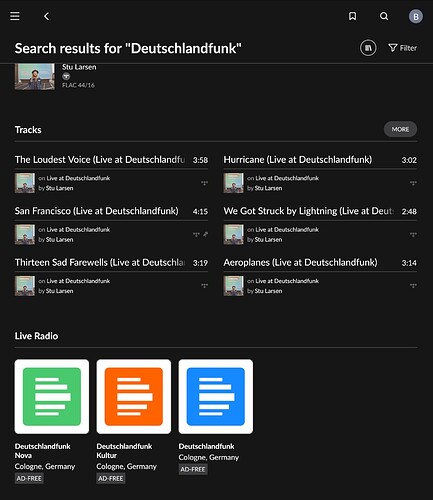Open the orange Deutschlandfunk Kultur station tile

point(134,396)
